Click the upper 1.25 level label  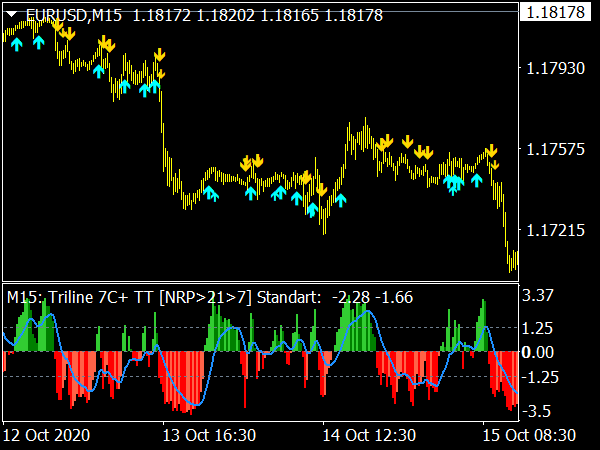click(538, 328)
